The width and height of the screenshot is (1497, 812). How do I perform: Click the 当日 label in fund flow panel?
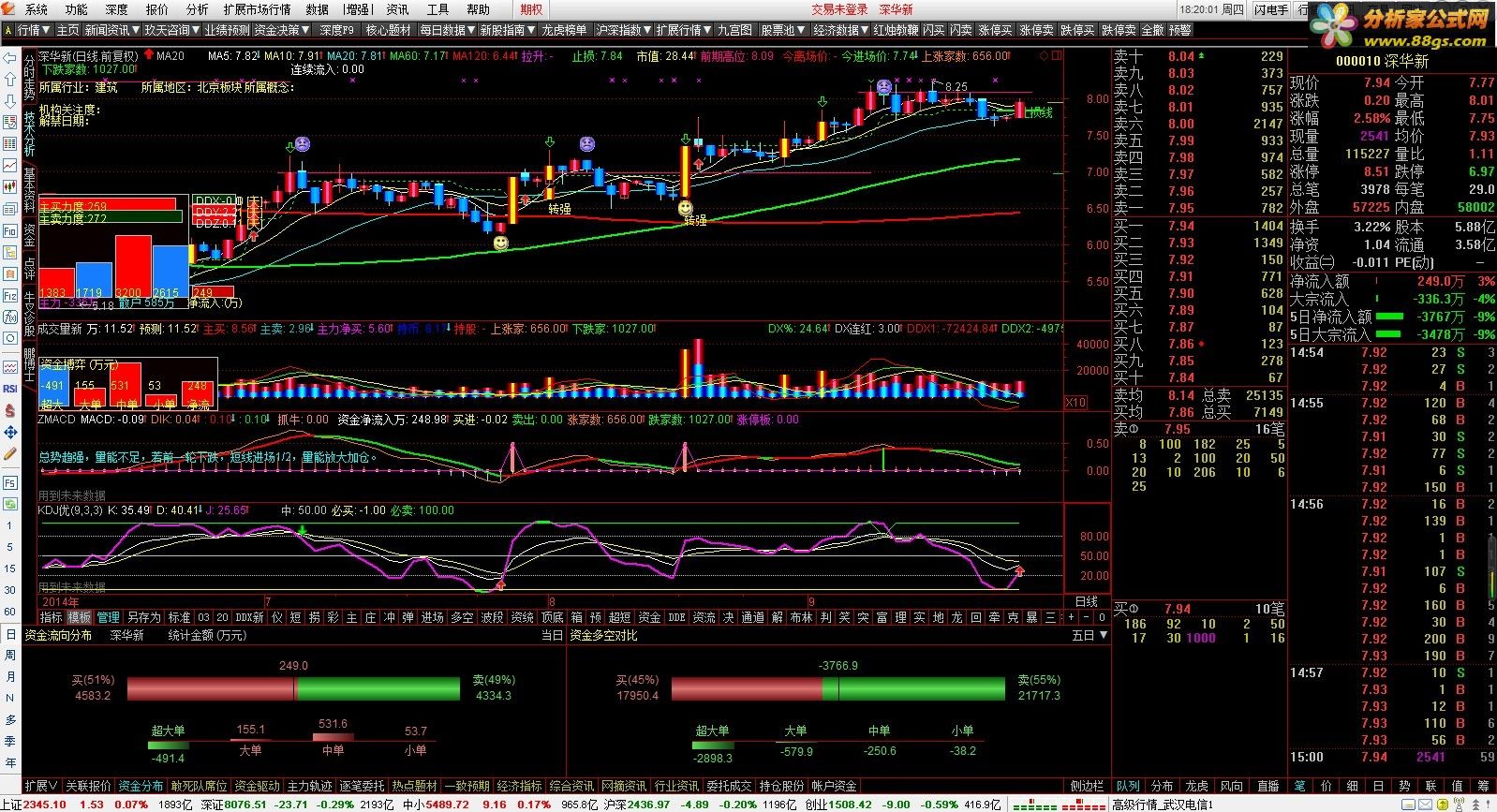click(x=552, y=635)
